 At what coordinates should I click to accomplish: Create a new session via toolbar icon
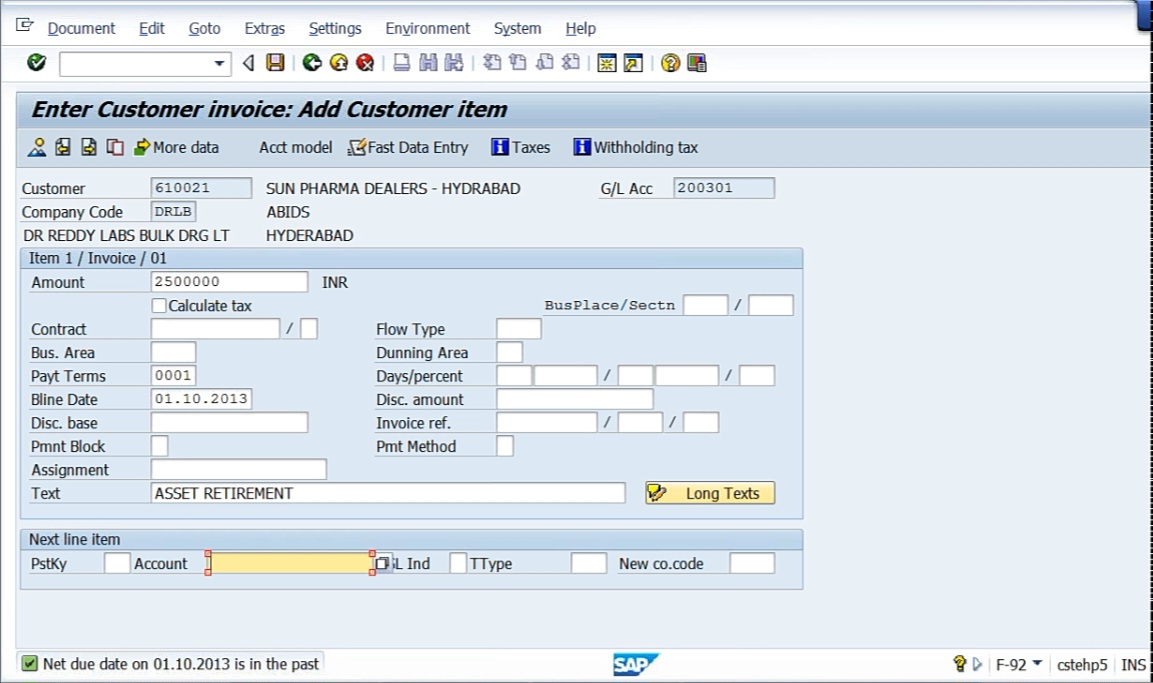607,63
